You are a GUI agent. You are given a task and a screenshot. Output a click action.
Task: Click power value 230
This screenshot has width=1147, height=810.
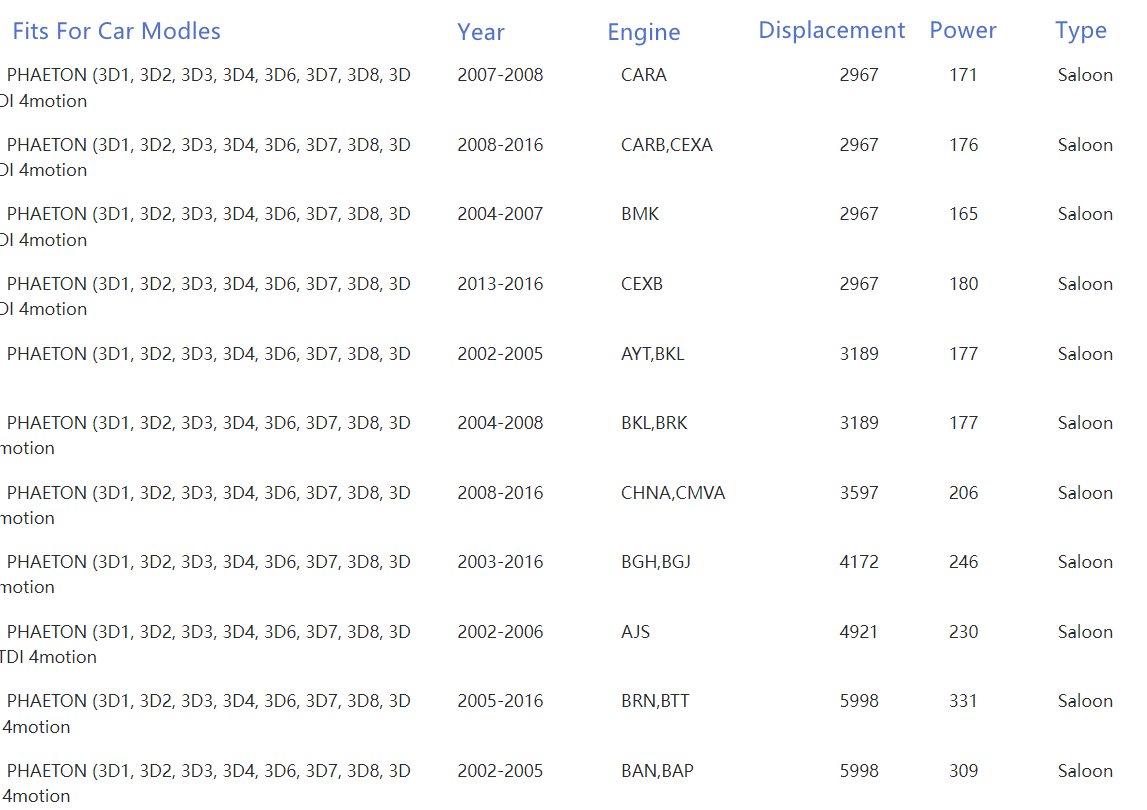coord(963,632)
